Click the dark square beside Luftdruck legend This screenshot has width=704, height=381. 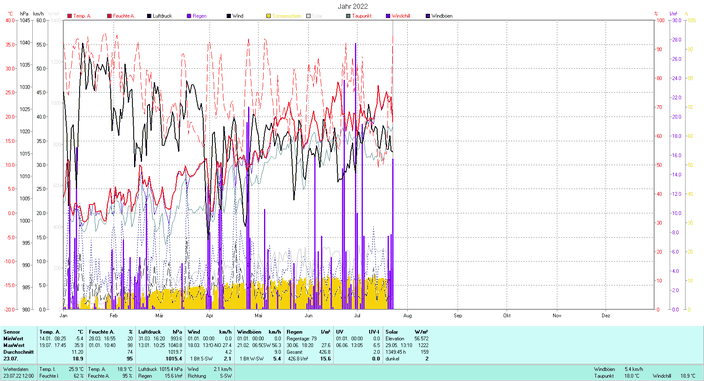(x=149, y=16)
